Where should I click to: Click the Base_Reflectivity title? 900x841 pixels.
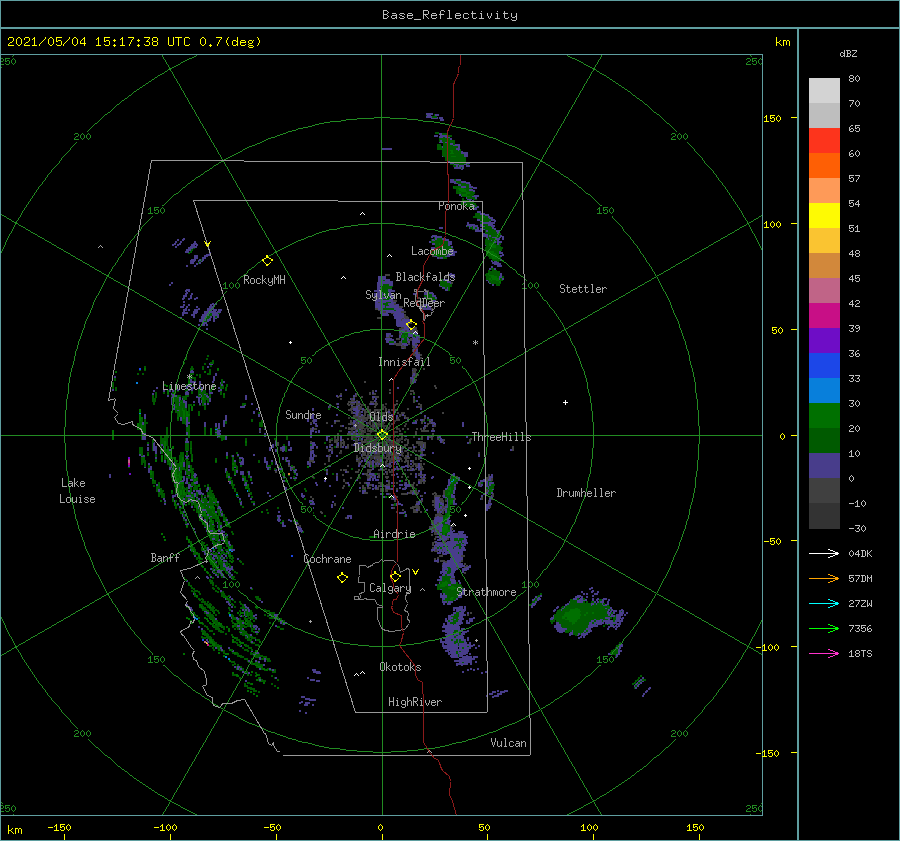point(450,15)
